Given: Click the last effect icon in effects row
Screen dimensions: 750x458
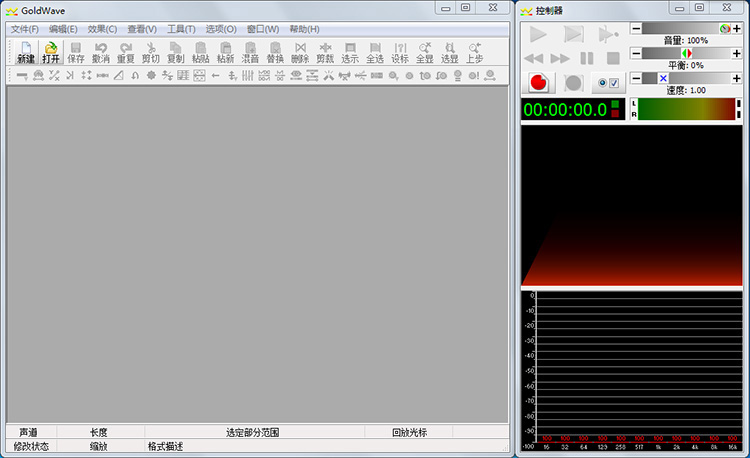Looking at the screenshot, I should click(490, 76).
